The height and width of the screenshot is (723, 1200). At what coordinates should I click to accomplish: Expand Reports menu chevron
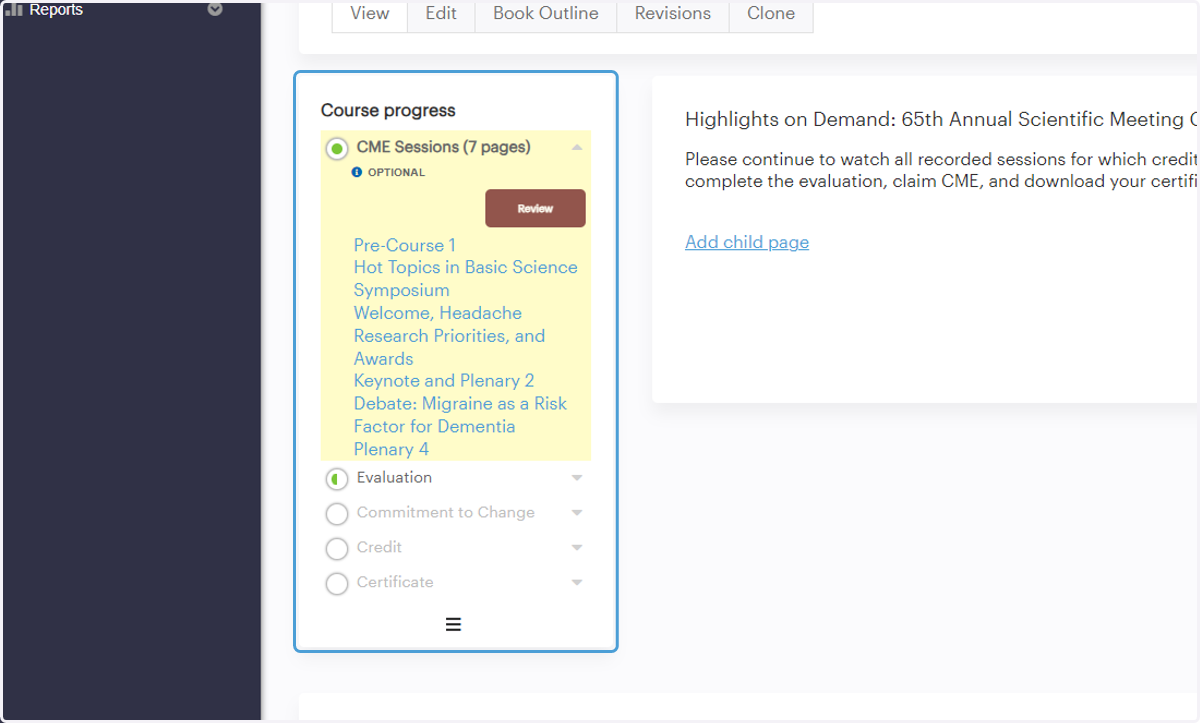(x=215, y=10)
